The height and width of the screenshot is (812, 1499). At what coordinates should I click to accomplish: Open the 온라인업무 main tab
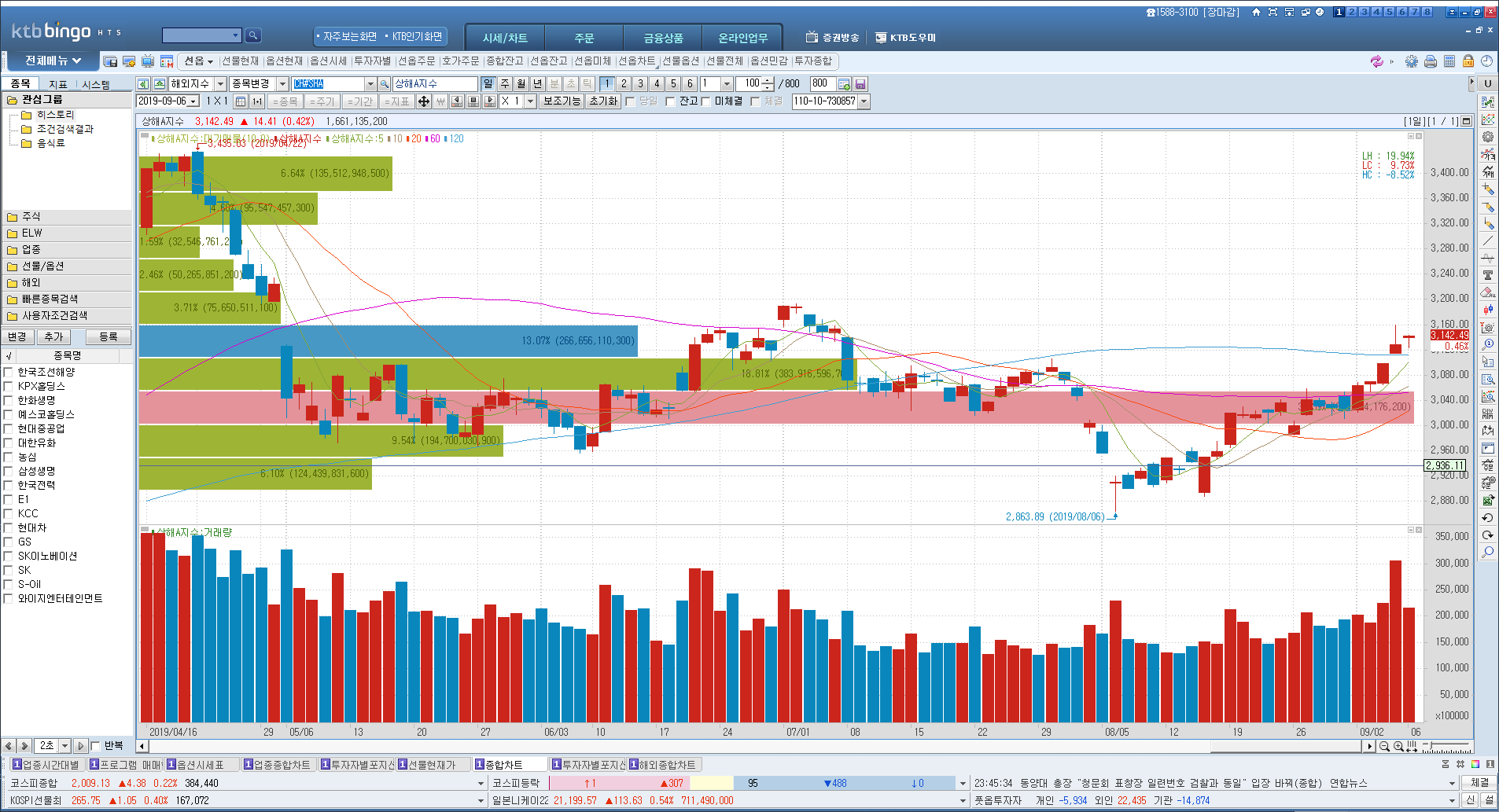click(742, 38)
